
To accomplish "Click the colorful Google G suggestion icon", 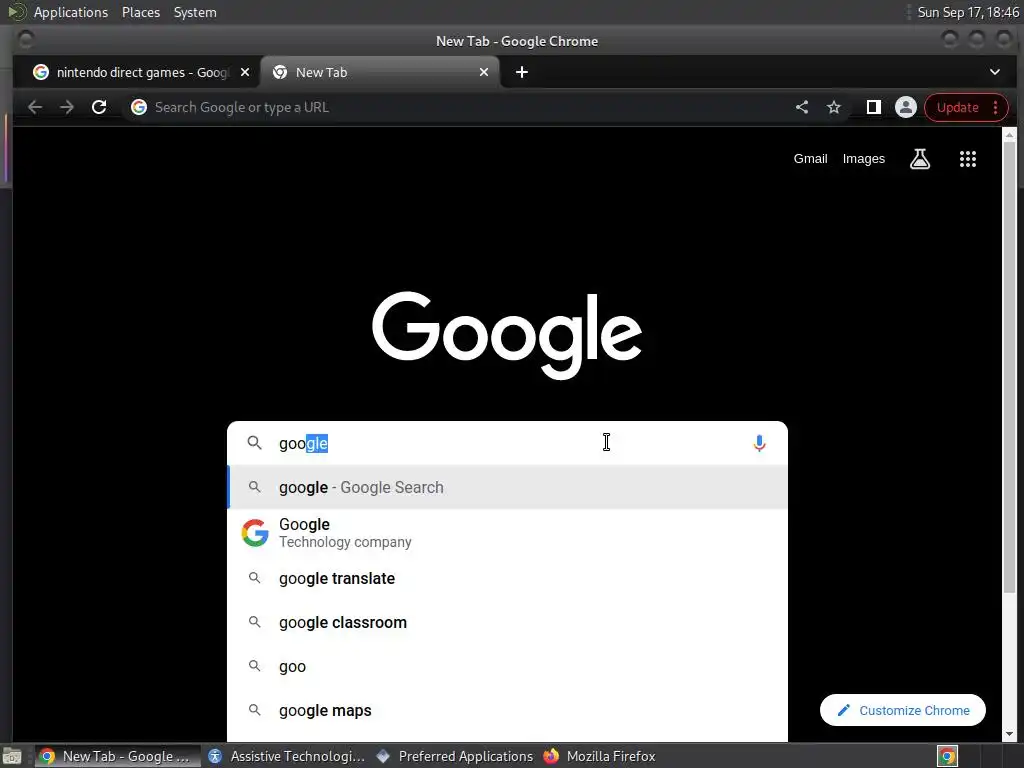I will 255,533.
